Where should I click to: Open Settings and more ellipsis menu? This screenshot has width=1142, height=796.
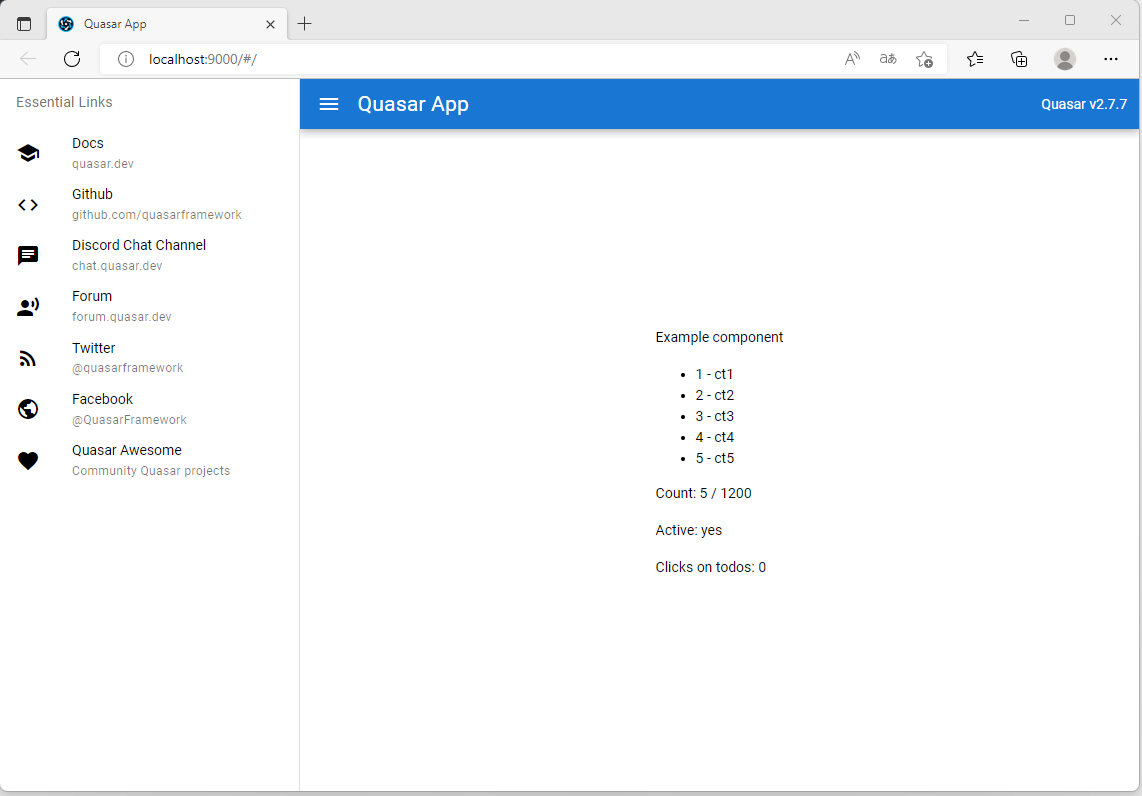[1111, 59]
